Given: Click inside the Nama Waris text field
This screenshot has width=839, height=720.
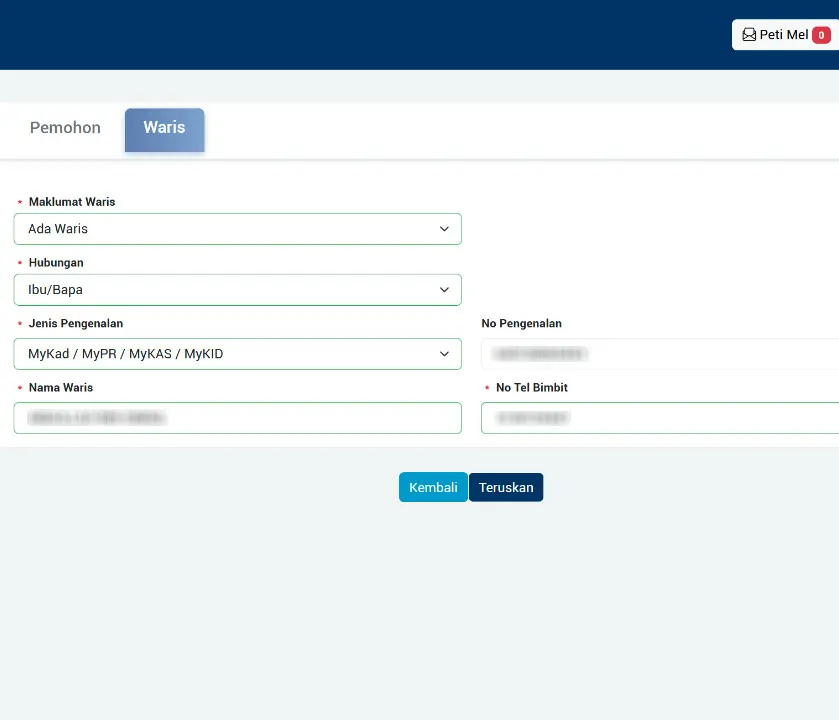Looking at the screenshot, I should 237,418.
